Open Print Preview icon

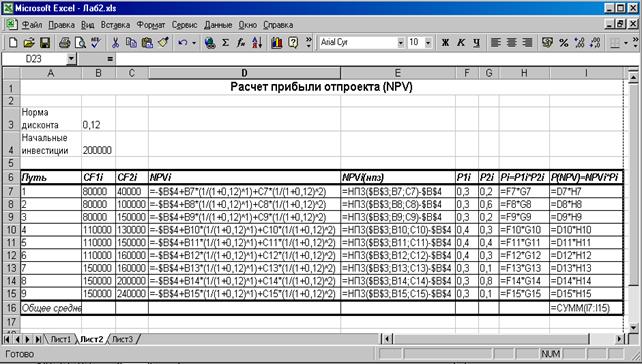(80, 43)
